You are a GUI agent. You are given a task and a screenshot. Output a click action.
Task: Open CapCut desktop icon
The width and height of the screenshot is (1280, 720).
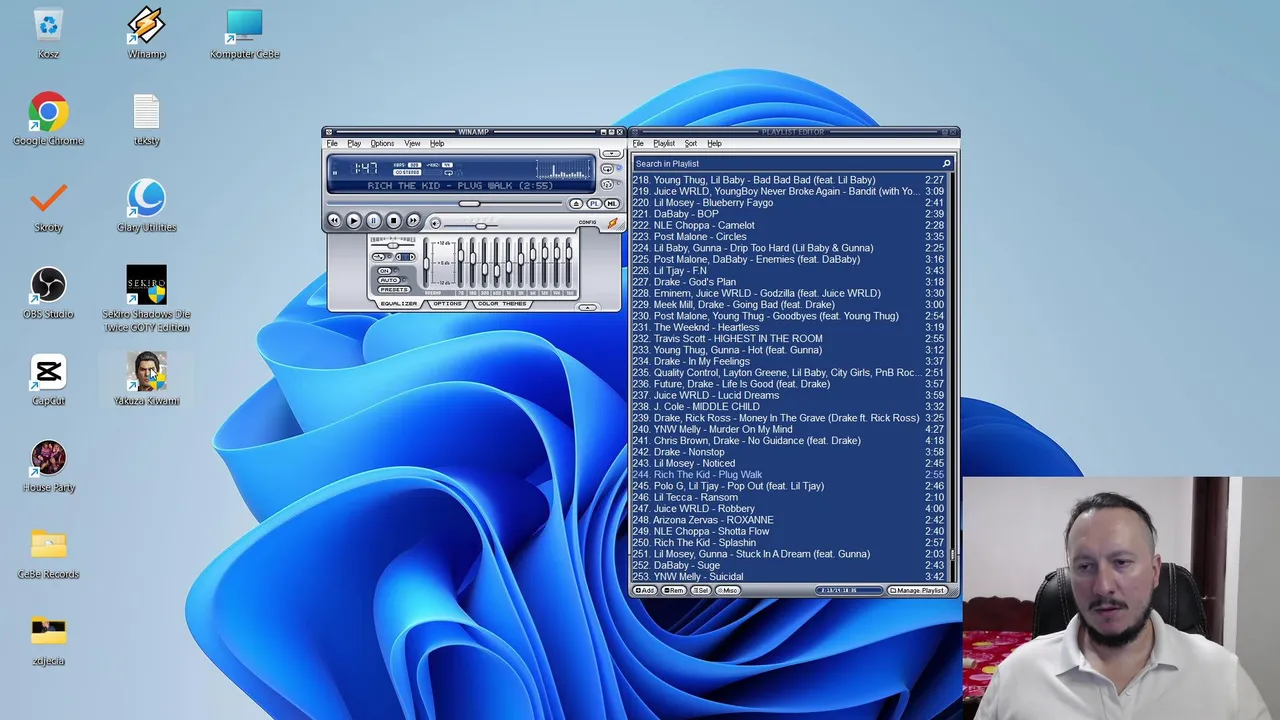coord(48,380)
